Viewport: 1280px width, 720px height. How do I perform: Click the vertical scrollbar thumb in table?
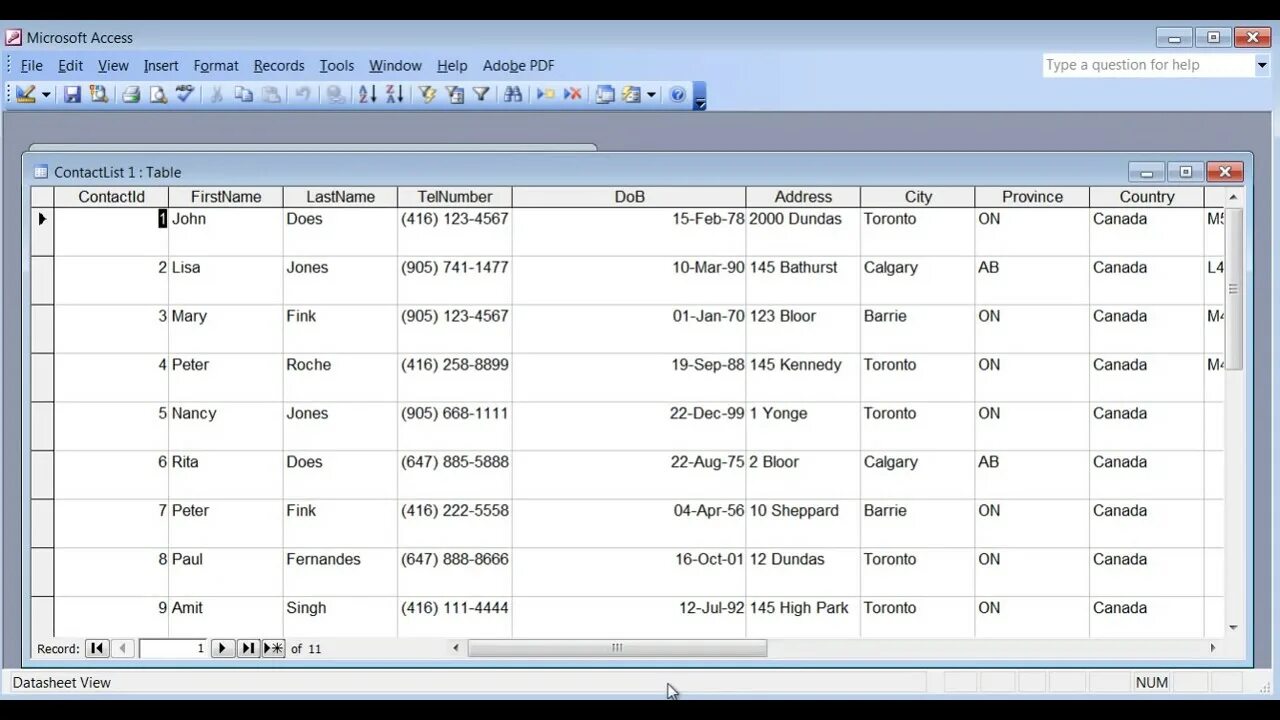click(x=1233, y=288)
